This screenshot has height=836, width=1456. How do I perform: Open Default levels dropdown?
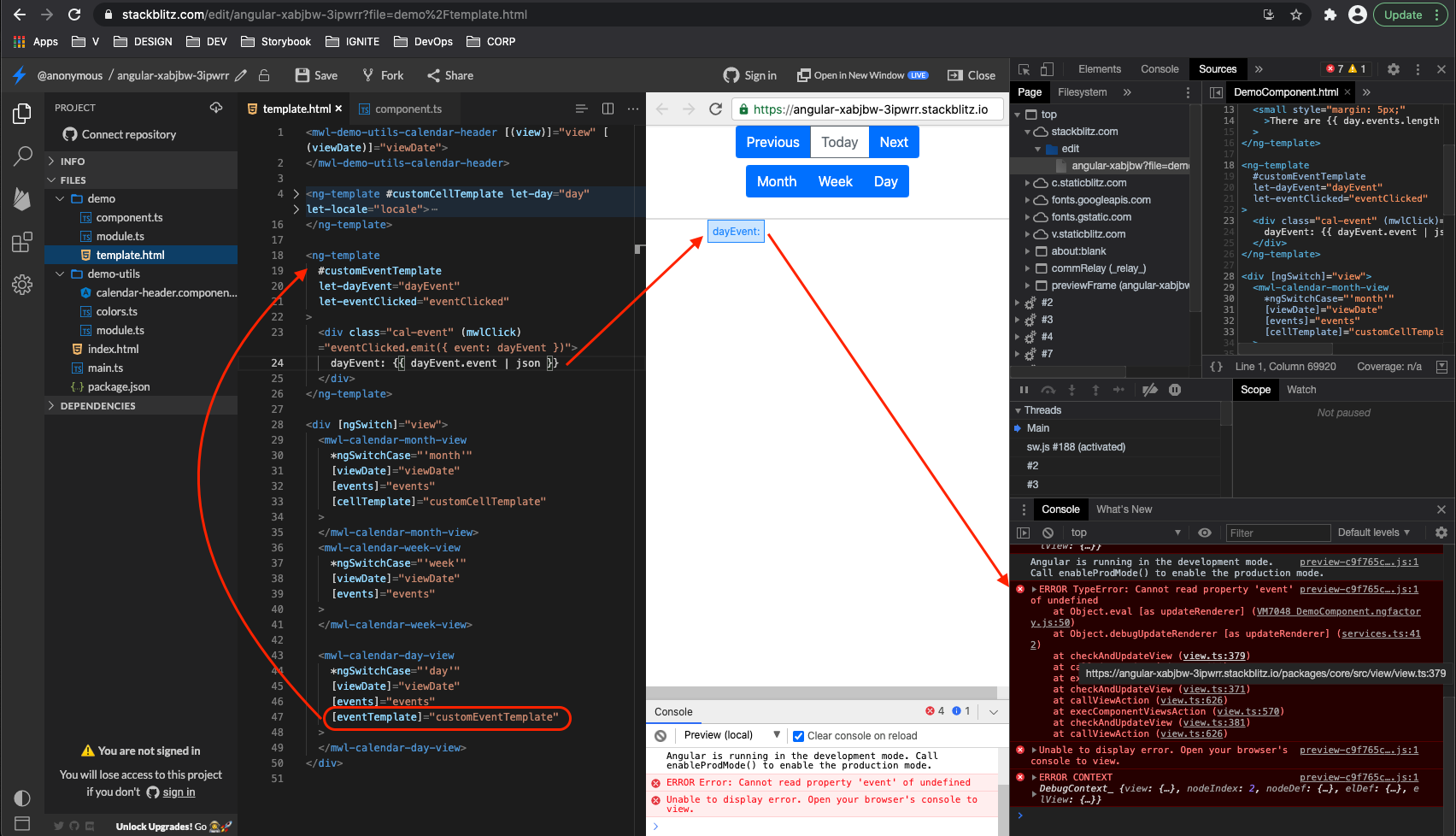pyautogui.click(x=1373, y=533)
